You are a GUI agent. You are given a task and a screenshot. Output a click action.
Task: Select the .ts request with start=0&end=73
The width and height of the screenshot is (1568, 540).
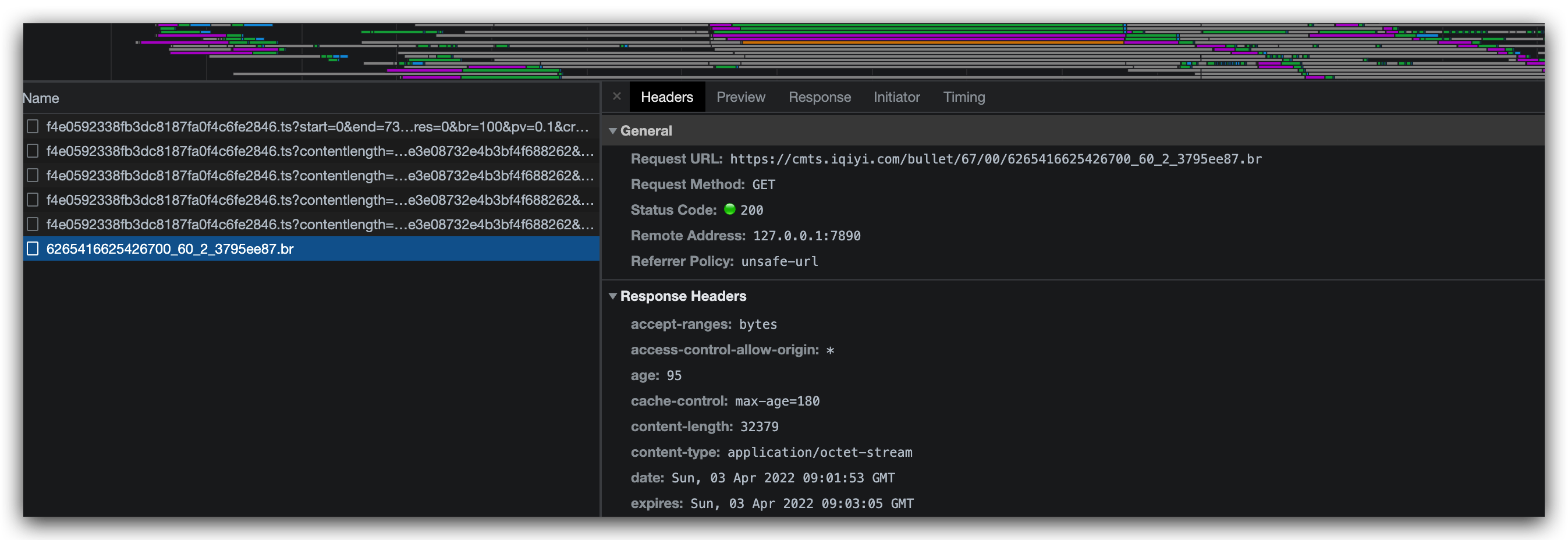tap(311, 127)
